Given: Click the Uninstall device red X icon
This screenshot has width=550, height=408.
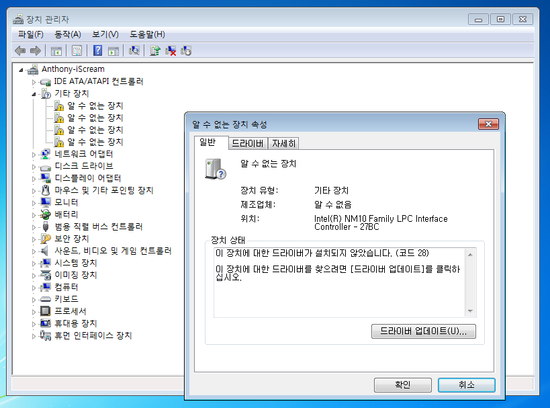Looking at the screenshot, I should [x=170, y=51].
